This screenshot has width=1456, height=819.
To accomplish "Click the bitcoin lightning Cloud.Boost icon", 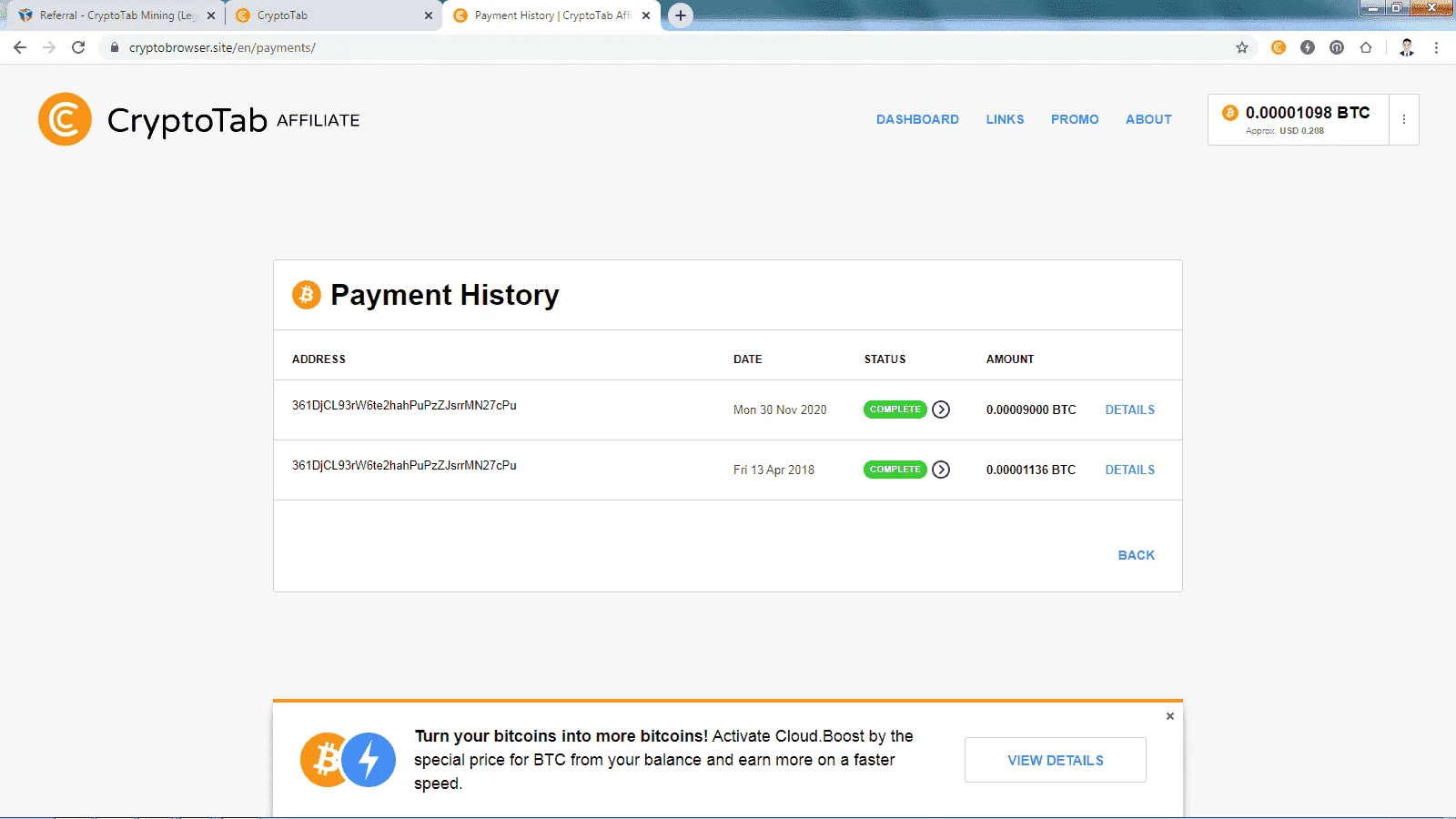I will point(349,760).
